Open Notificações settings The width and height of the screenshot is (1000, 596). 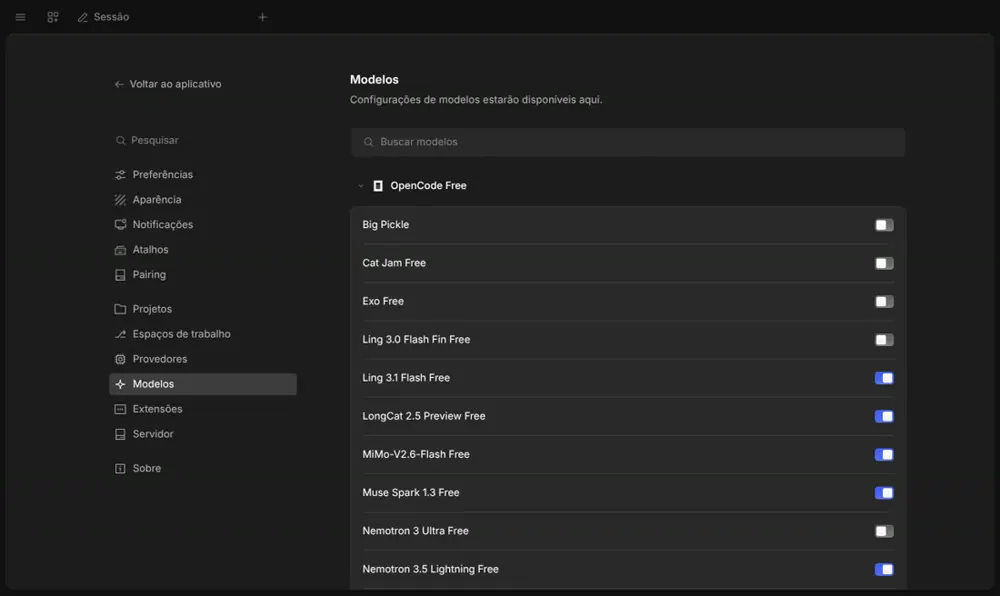click(x=203, y=224)
